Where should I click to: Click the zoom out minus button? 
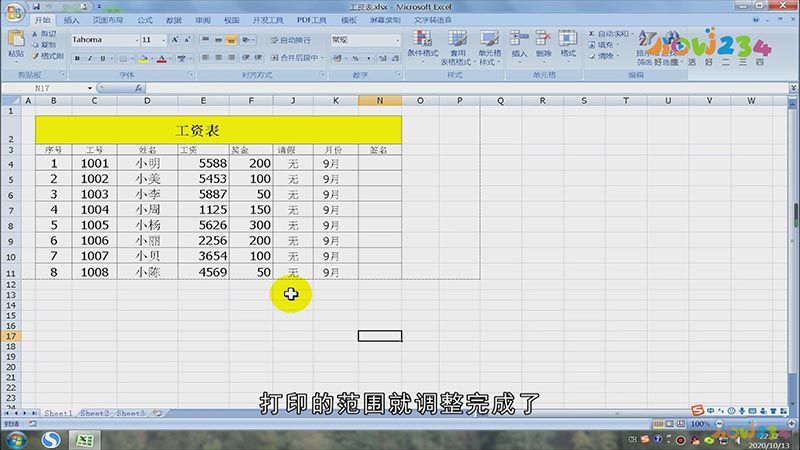click(x=719, y=423)
